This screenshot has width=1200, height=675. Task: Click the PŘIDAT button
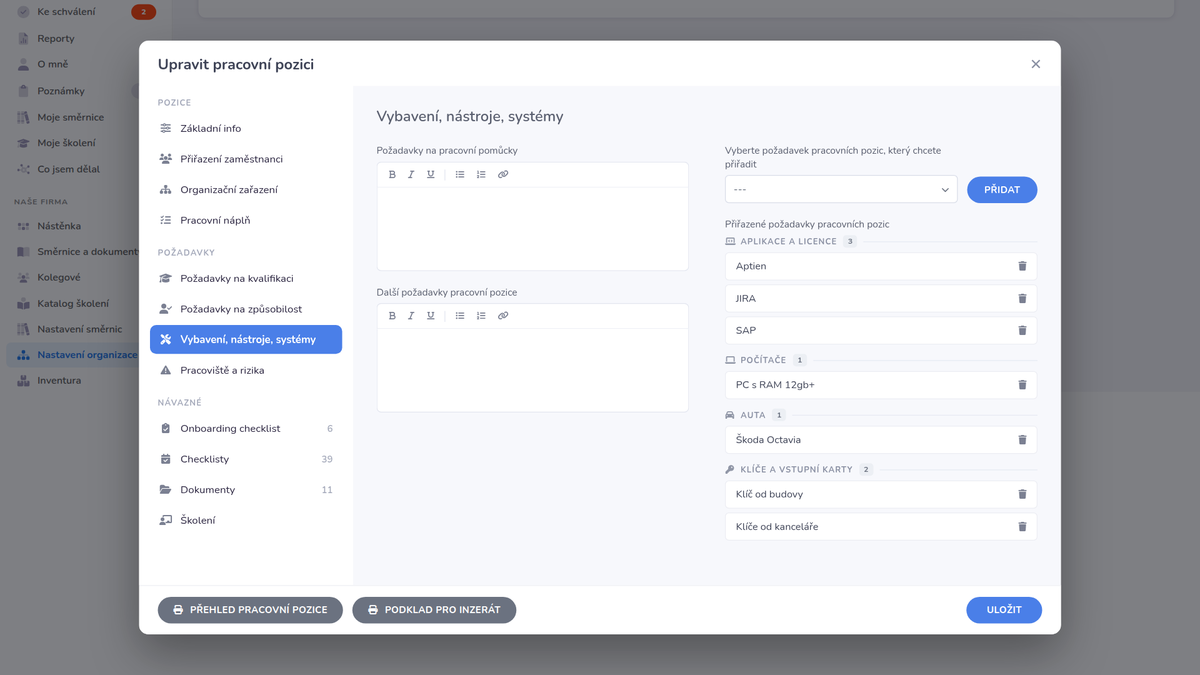coord(1002,189)
